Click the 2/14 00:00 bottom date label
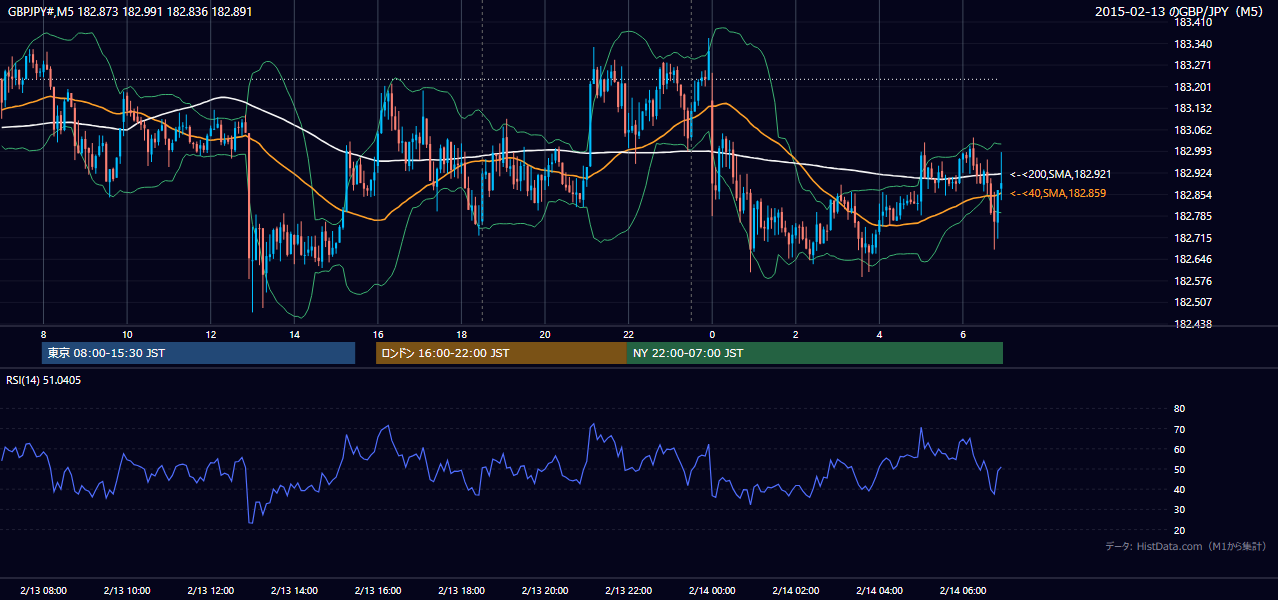Viewport: 1278px width, 600px height. pyautogui.click(x=712, y=590)
